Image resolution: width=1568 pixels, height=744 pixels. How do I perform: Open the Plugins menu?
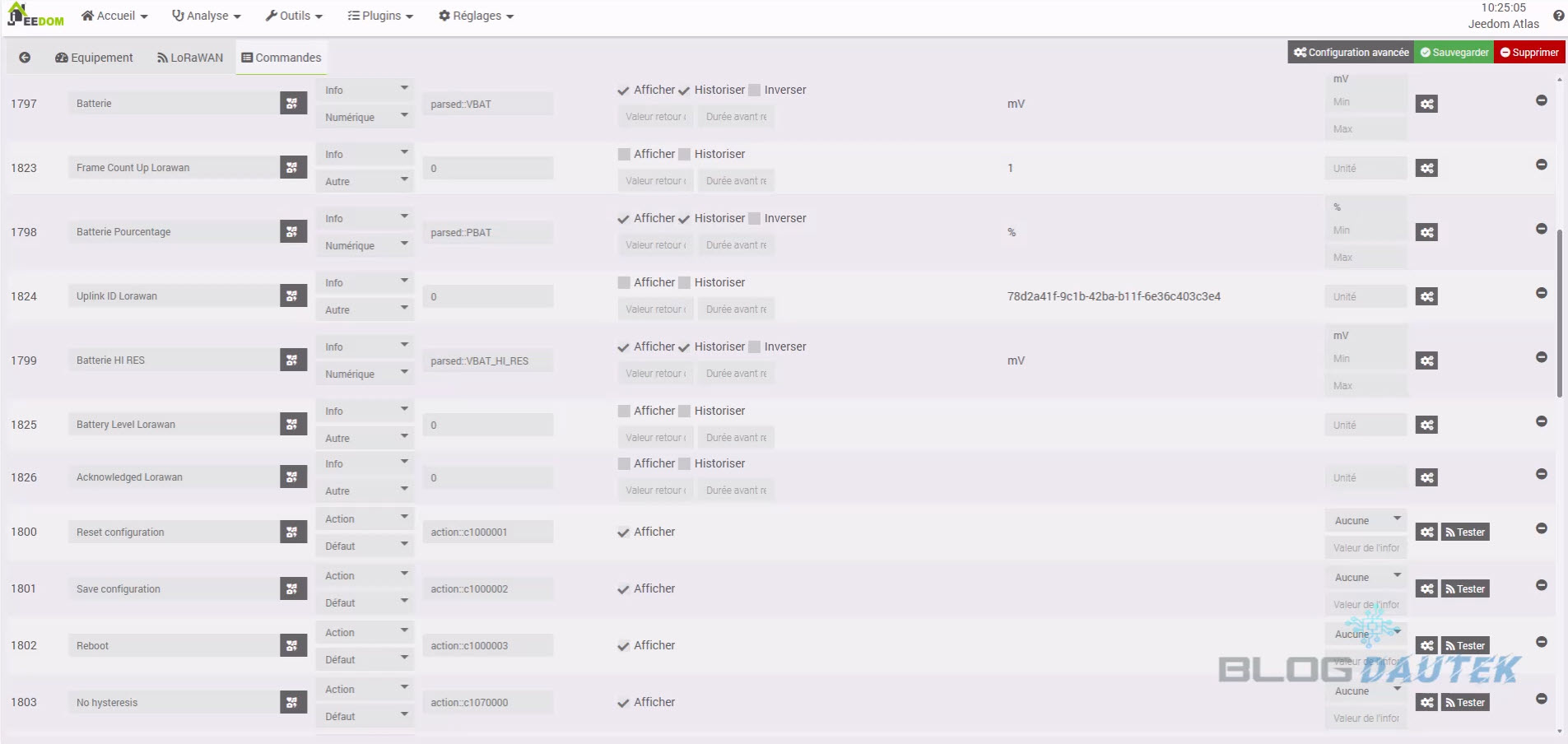click(x=380, y=16)
